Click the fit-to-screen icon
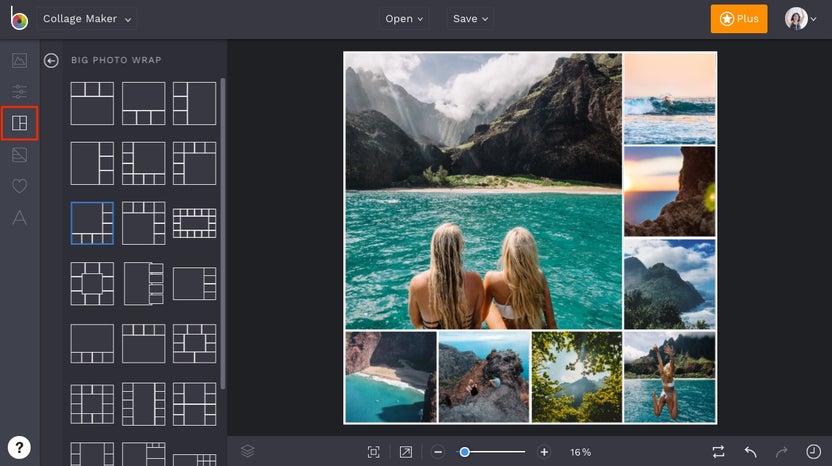Image resolution: width=832 pixels, height=466 pixels. tap(373, 452)
